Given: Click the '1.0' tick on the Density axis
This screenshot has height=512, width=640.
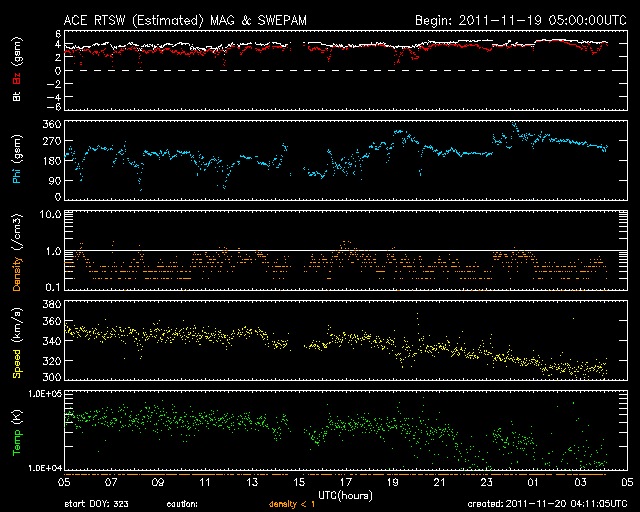Looking at the screenshot, I should pos(53,251).
